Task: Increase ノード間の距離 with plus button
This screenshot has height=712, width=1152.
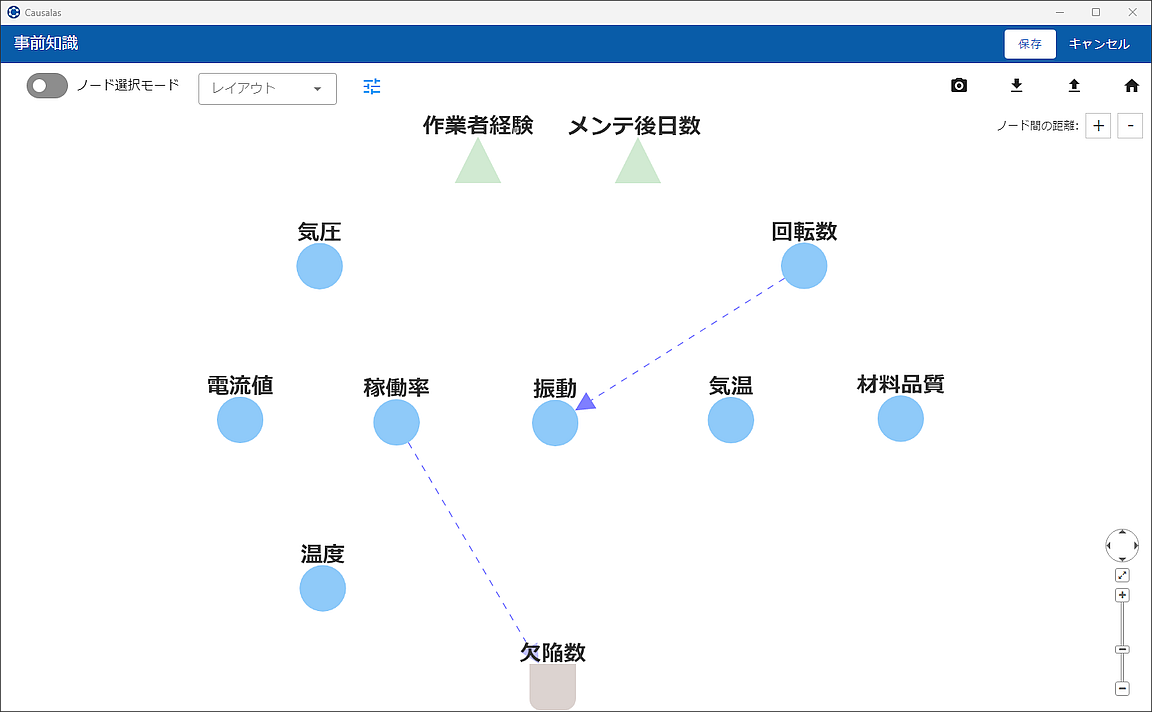Action: click(1098, 126)
